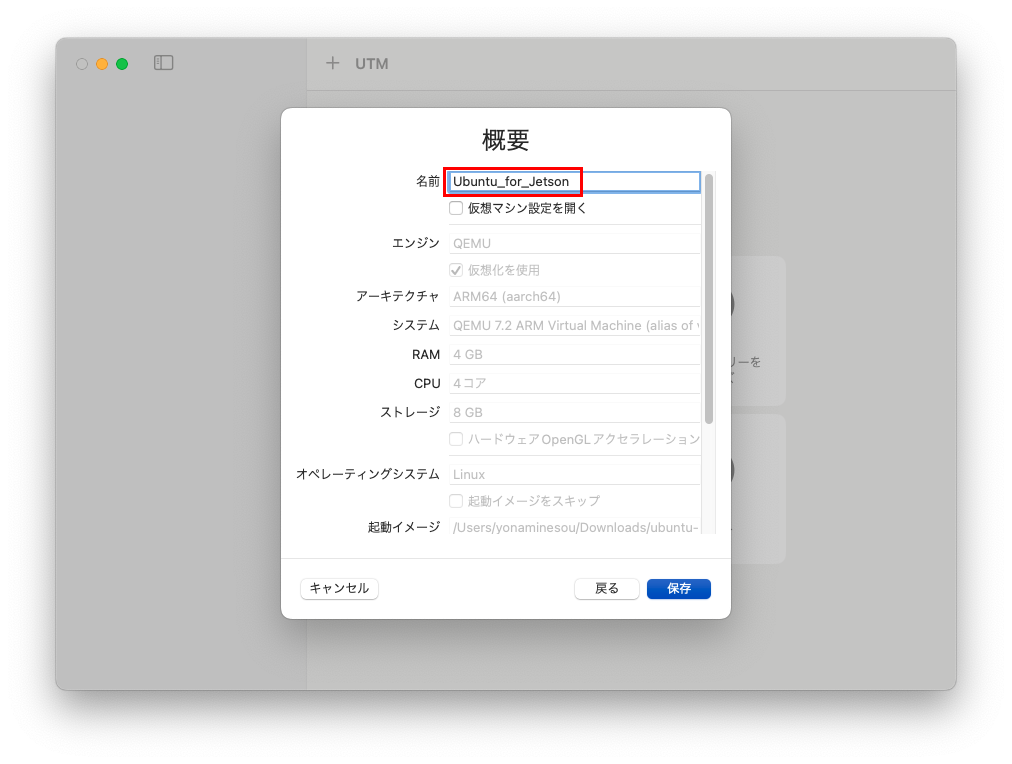Toggle the 仮想化を使用 checkbox
1012x764 pixels.
(455, 270)
